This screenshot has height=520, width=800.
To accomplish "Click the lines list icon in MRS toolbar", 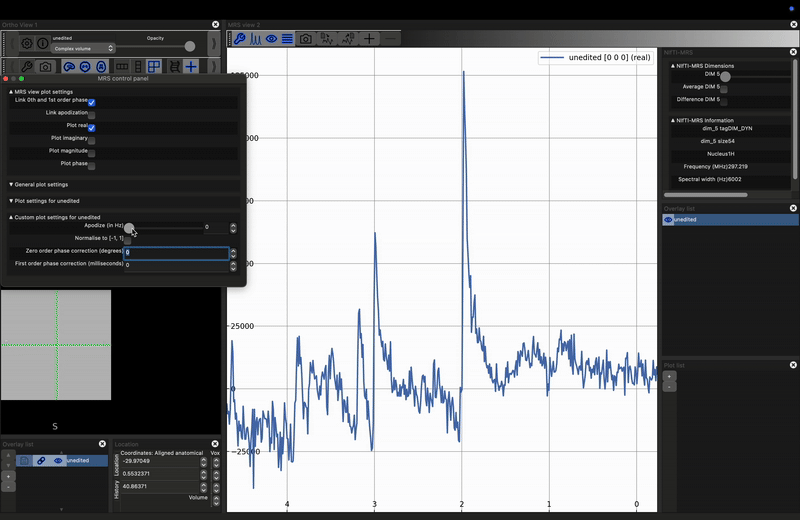I will pos(287,39).
